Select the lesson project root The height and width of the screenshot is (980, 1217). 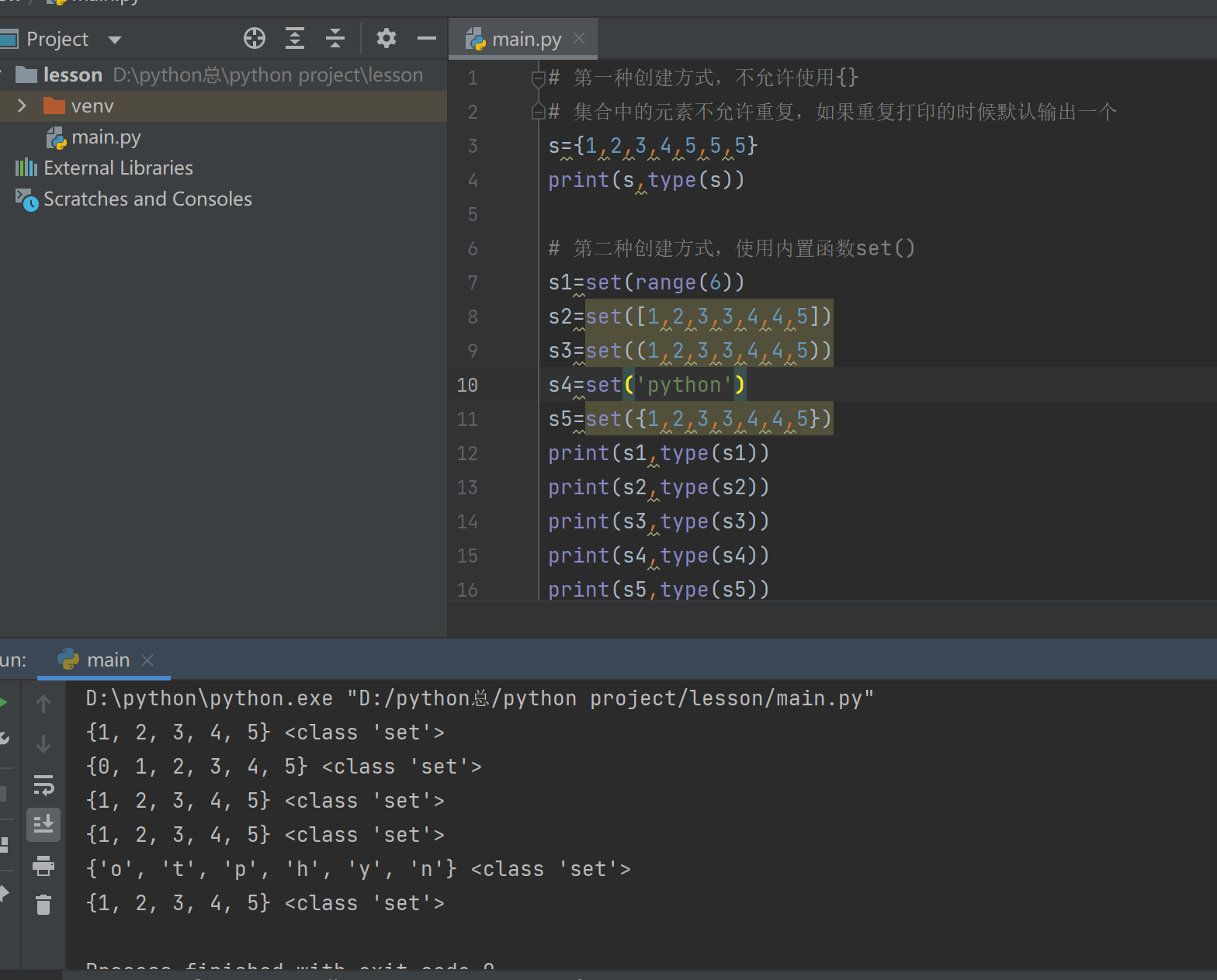pos(73,74)
